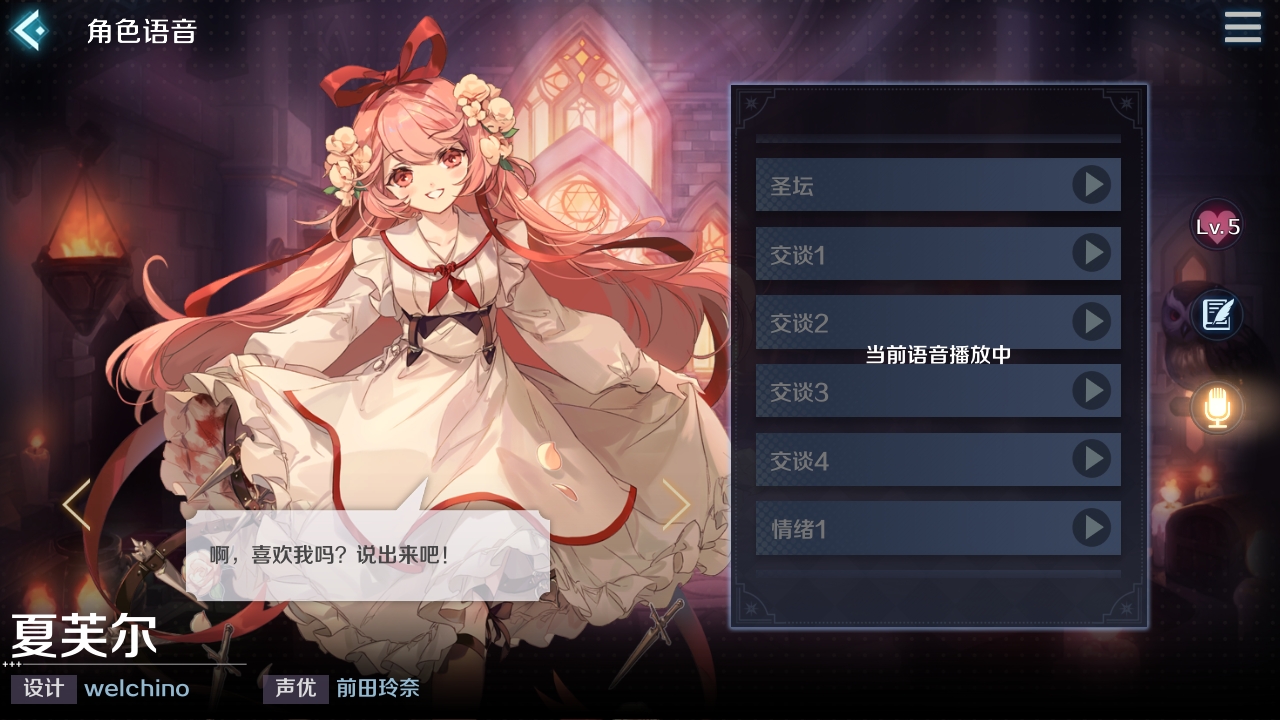Click the voice actor name 前田玲奈
Image resolution: width=1280 pixels, height=720 pixels.
click(x=378, y=689)
